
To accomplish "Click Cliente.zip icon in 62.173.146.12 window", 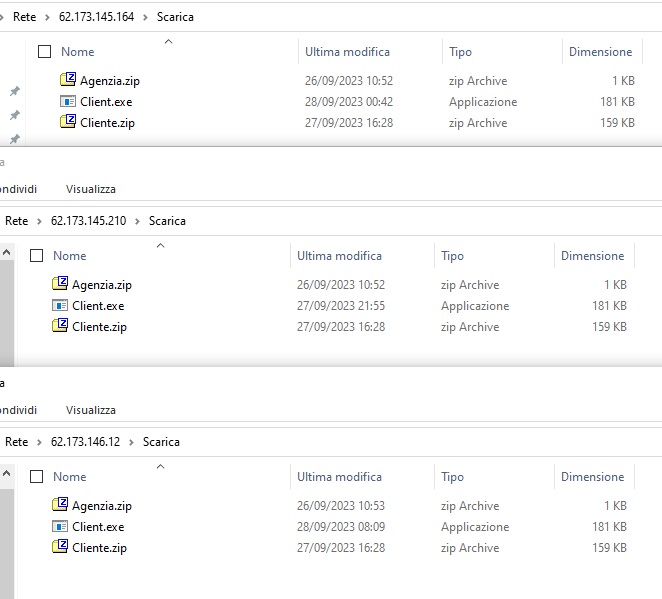I will (60, 547).
